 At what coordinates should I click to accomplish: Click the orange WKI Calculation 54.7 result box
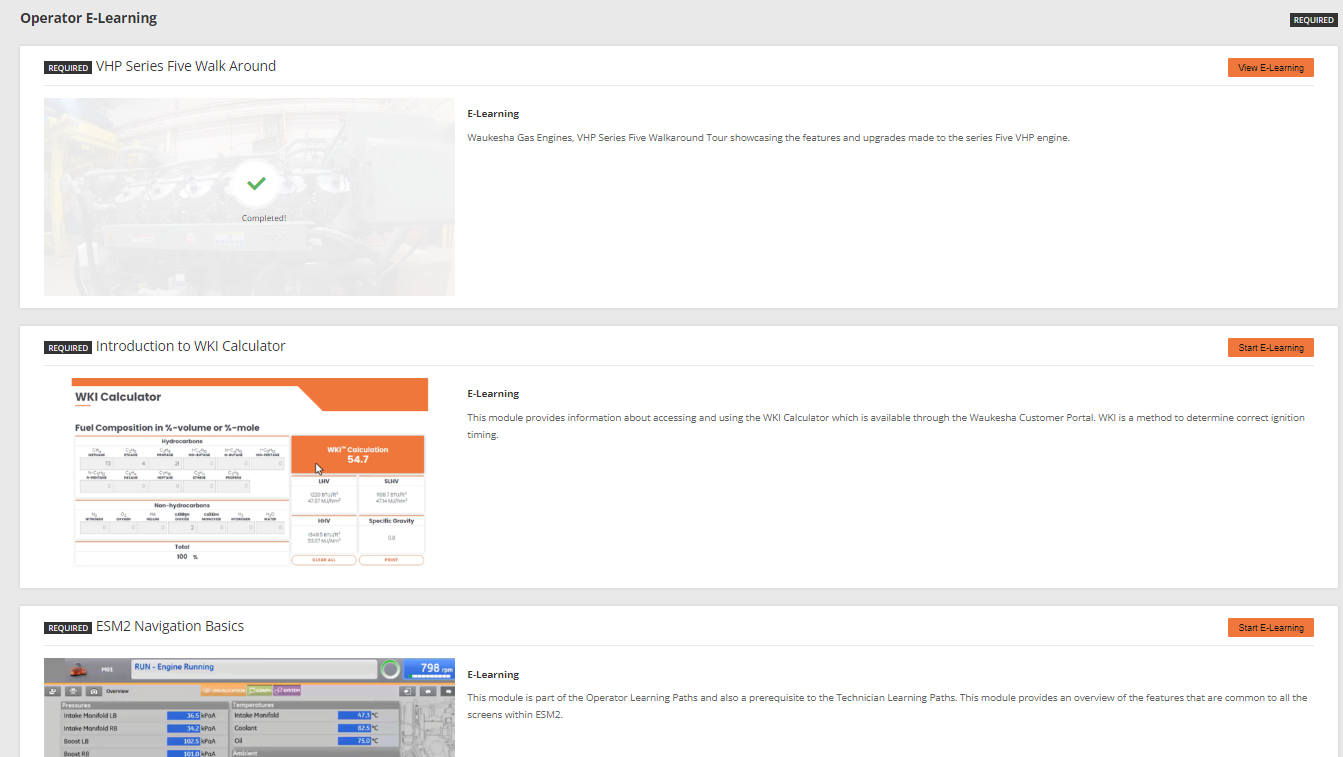[x=357, y=455]
